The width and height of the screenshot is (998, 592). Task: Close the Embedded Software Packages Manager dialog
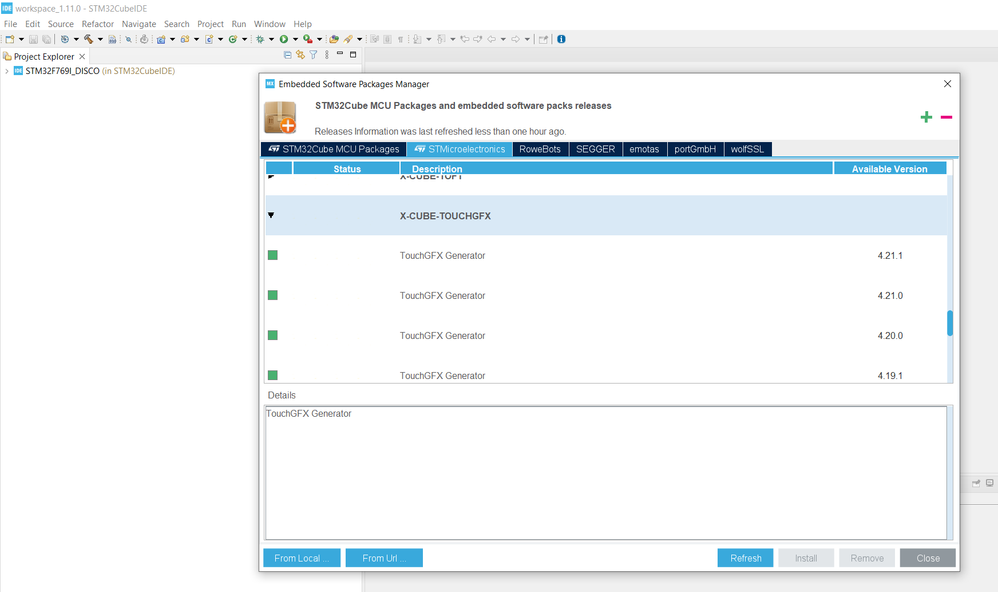point(947,84)
